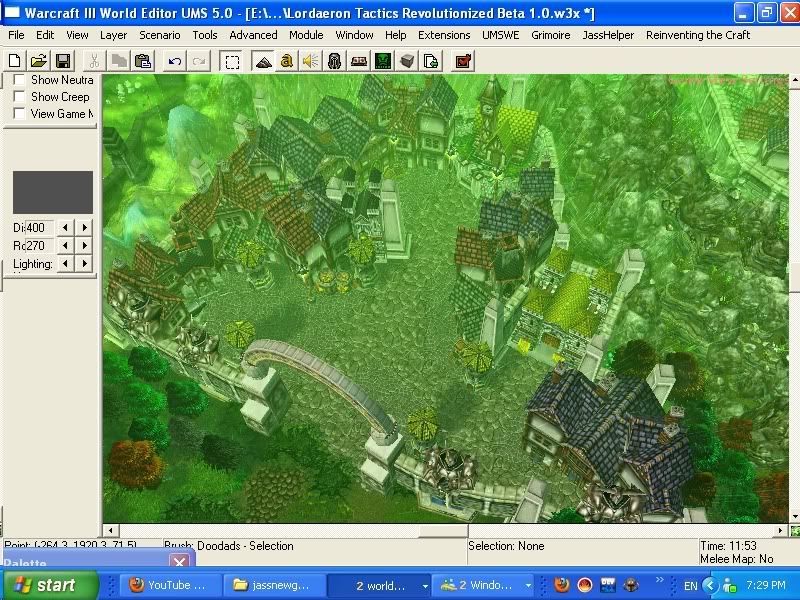Switch to the YouTube Firefox taskbar button
The width and height of the screenshot is (800, 600).
[171, 585]
